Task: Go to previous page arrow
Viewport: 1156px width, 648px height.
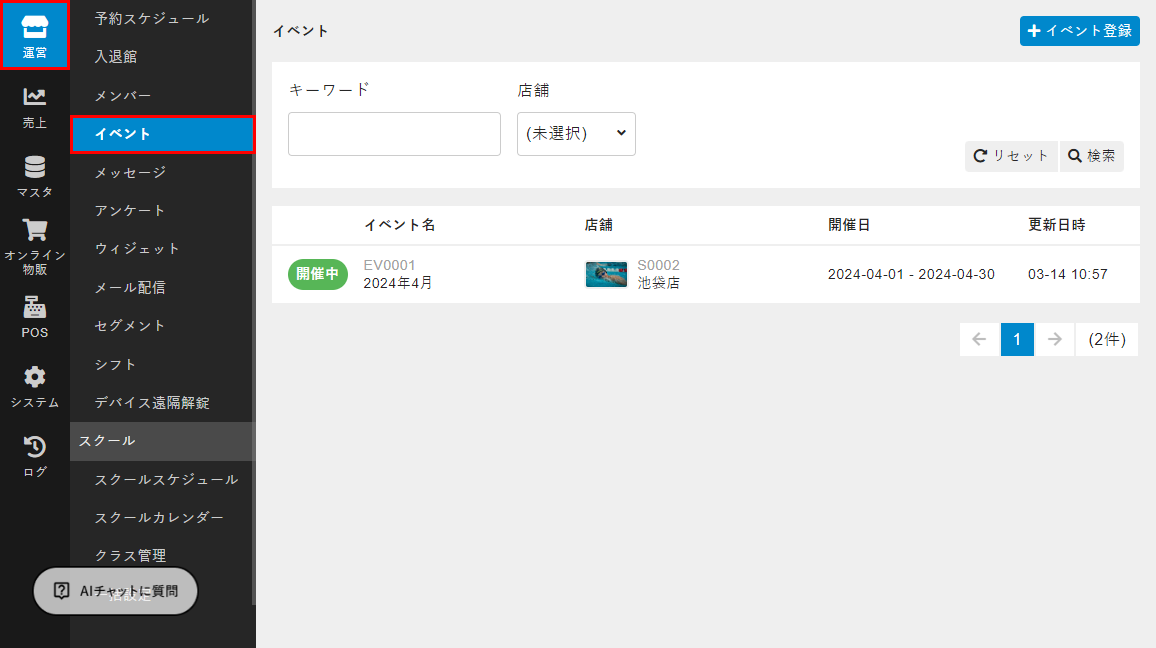Action: 979,340
